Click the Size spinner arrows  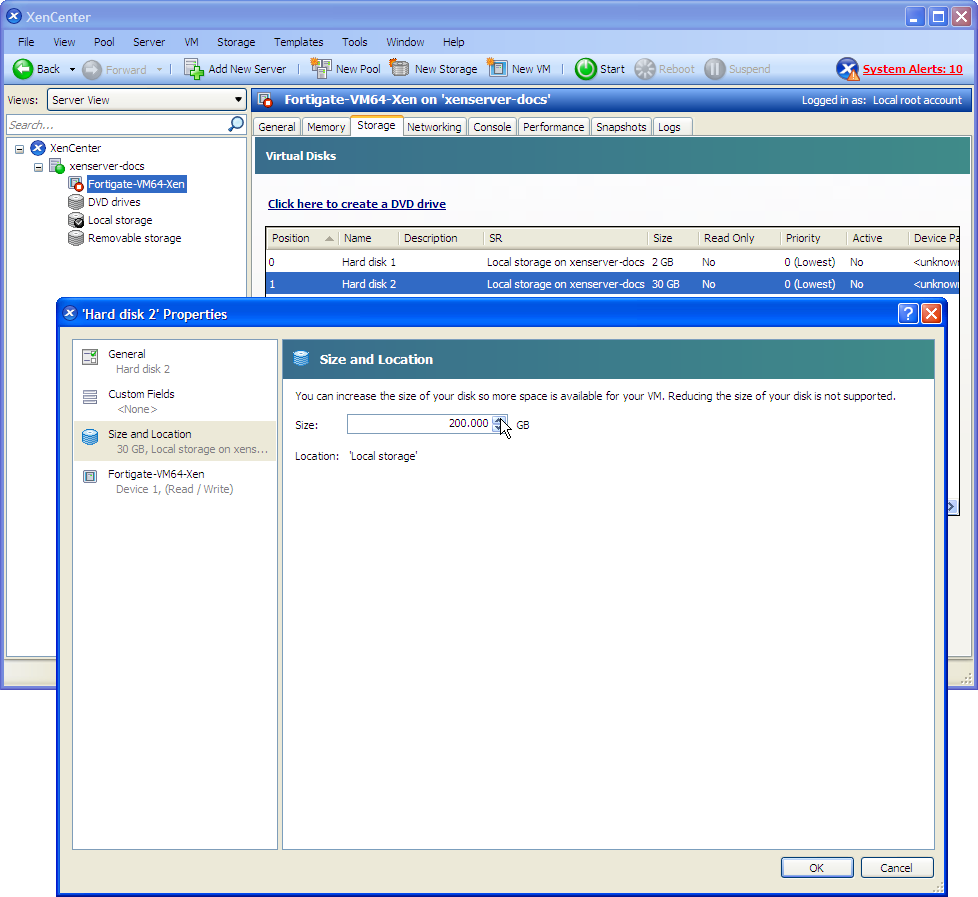coord(499,424)
